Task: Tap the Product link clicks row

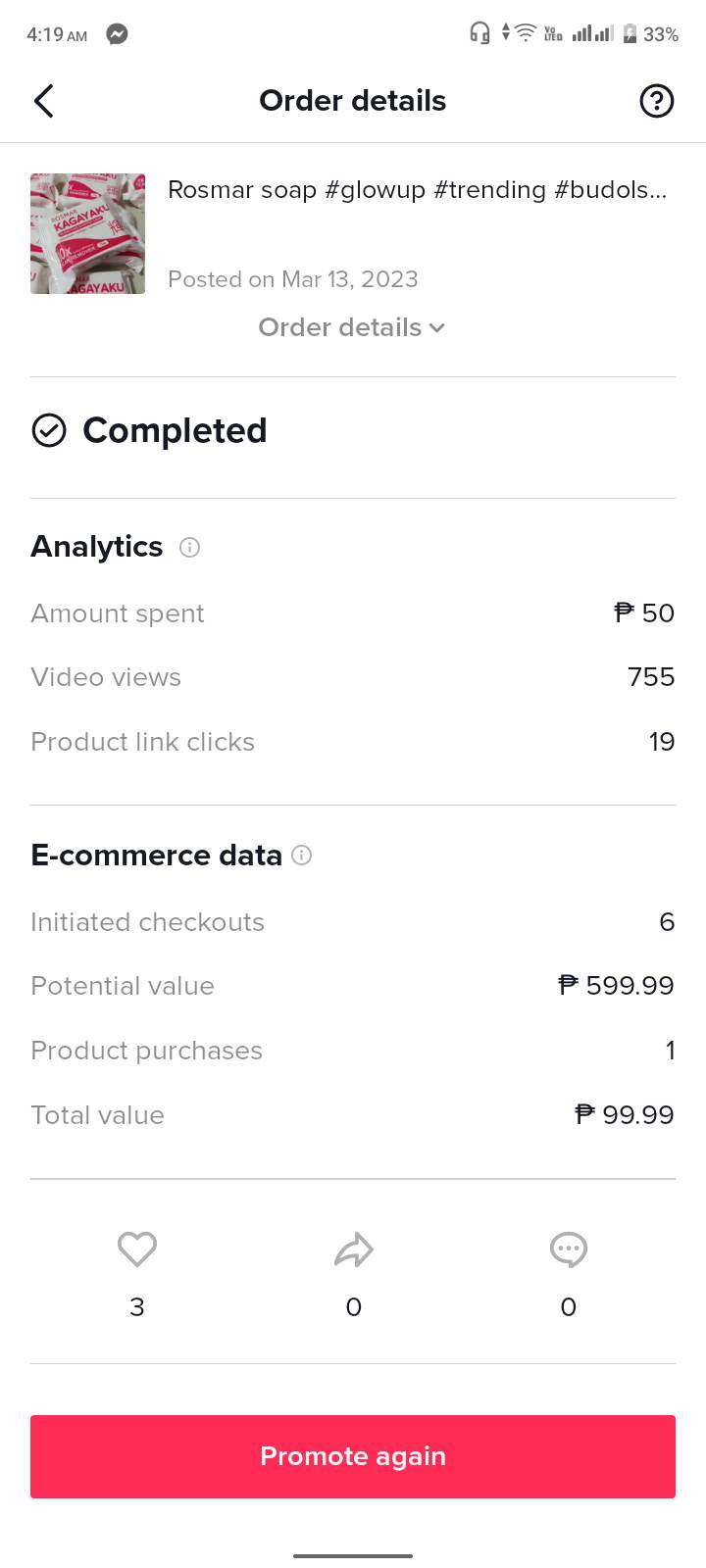Action: pos(353,742)
